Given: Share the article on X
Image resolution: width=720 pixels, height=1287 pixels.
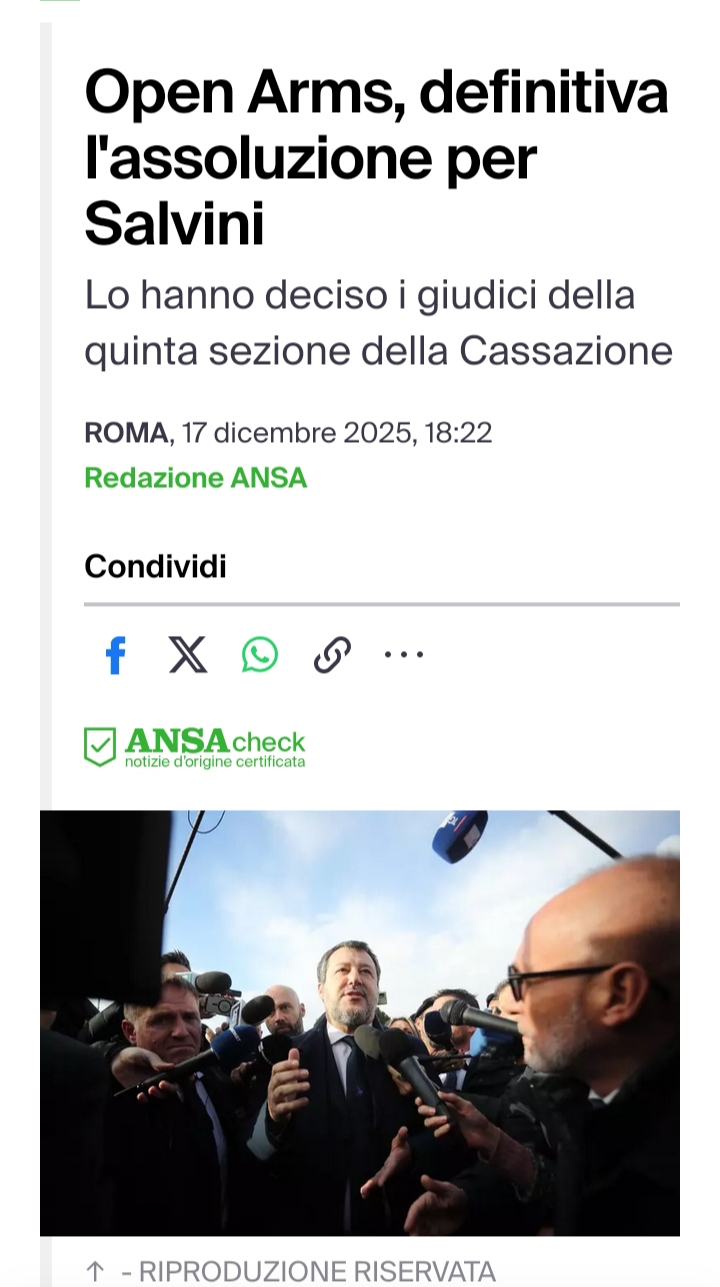Looking at the screenshot, I should pos(188,655).
